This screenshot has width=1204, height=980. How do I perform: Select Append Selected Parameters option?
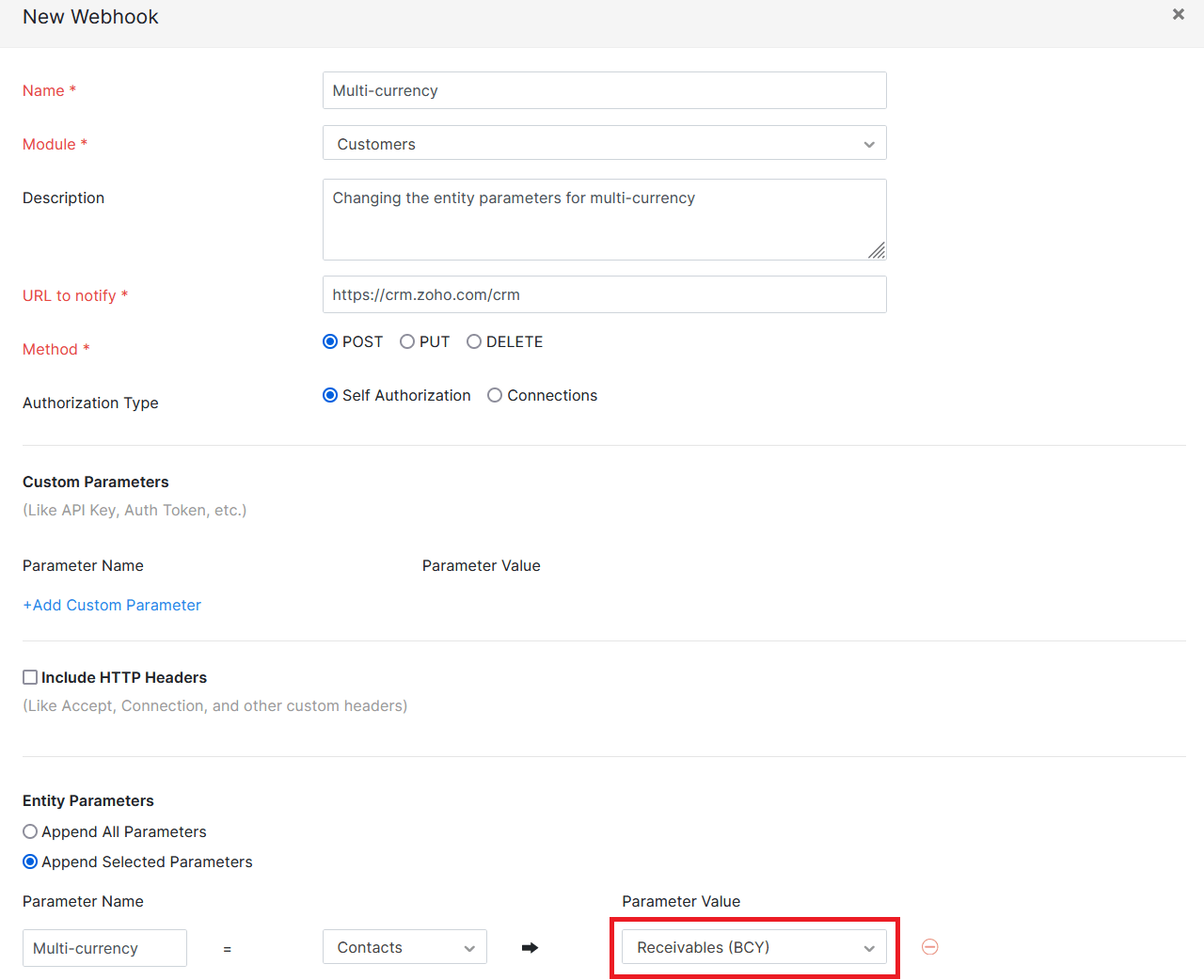click(29, 861)
